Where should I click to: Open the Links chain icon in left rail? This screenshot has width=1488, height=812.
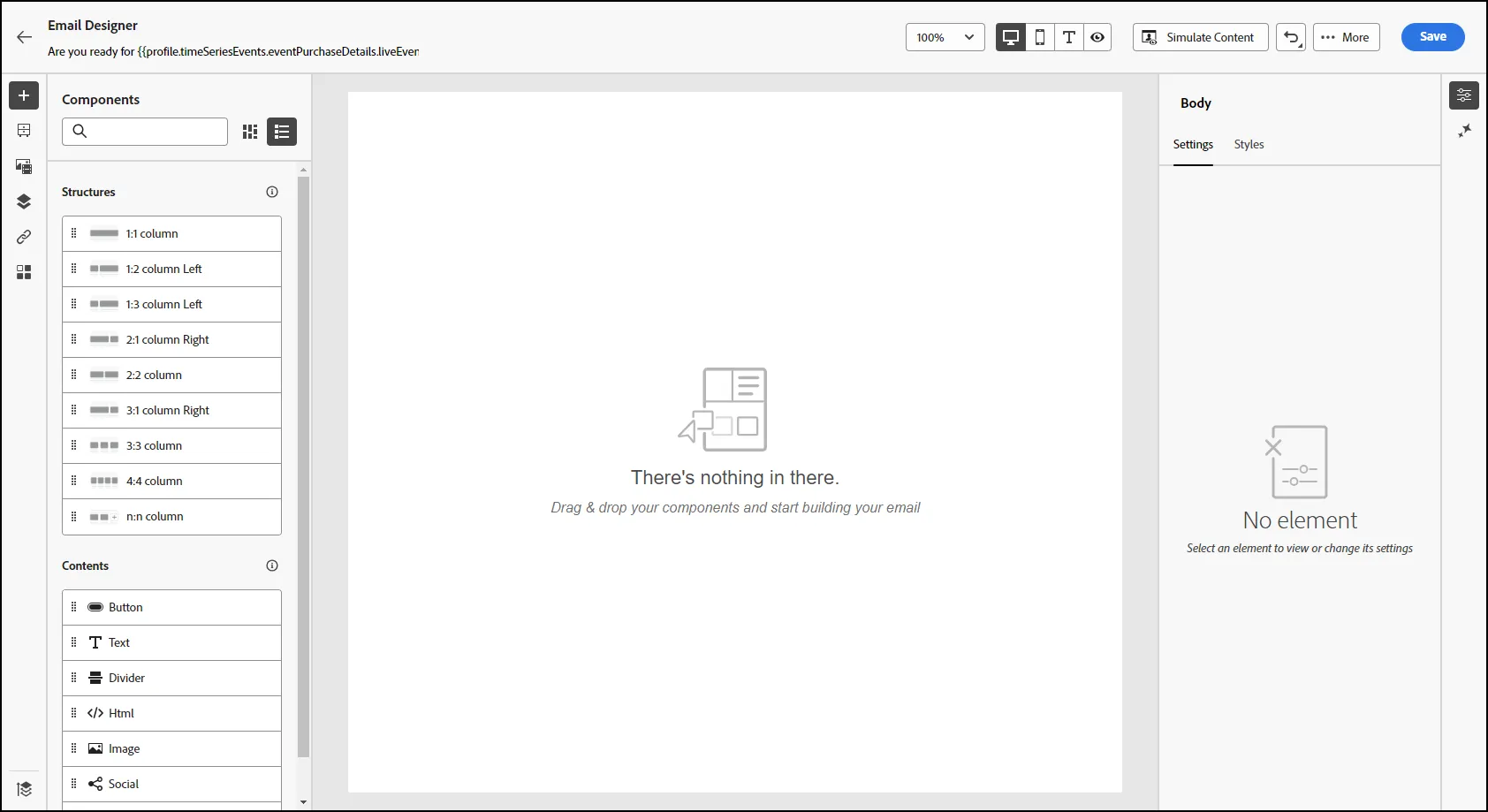24,237
